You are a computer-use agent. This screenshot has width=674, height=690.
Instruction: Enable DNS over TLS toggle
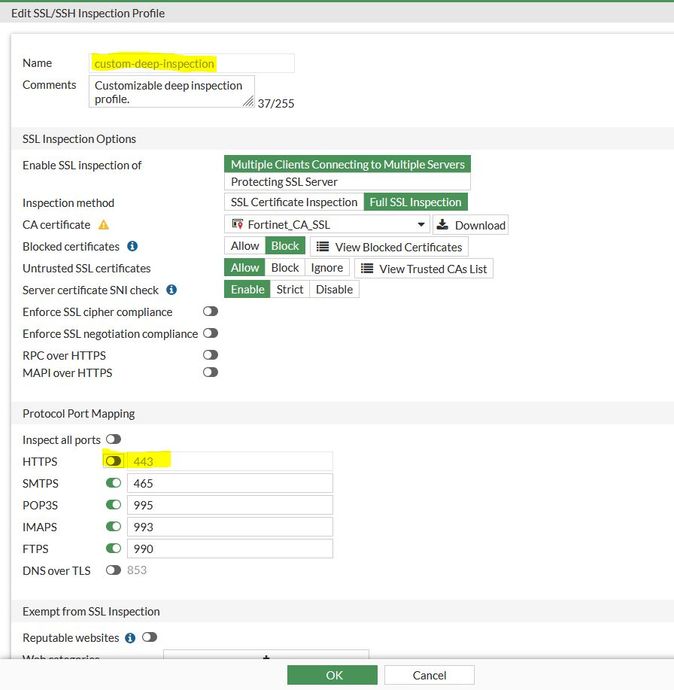pyautogui.click(x=113, y=570)
